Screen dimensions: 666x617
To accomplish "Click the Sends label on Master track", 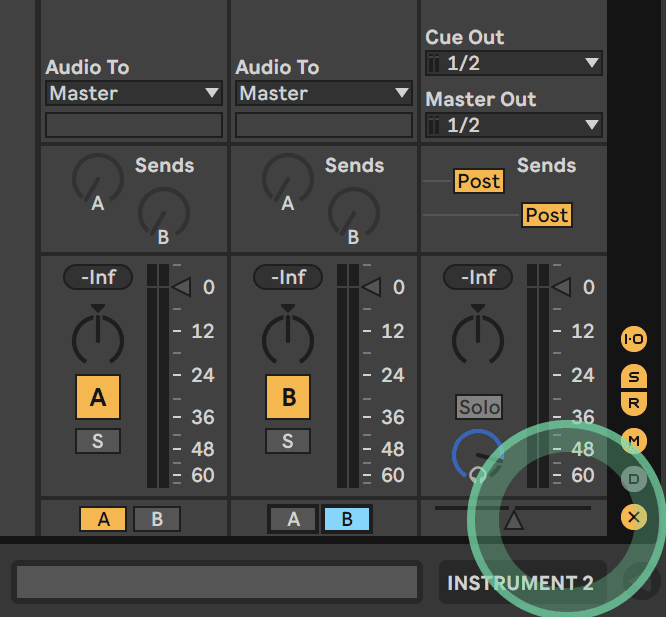I will point(546,165).
